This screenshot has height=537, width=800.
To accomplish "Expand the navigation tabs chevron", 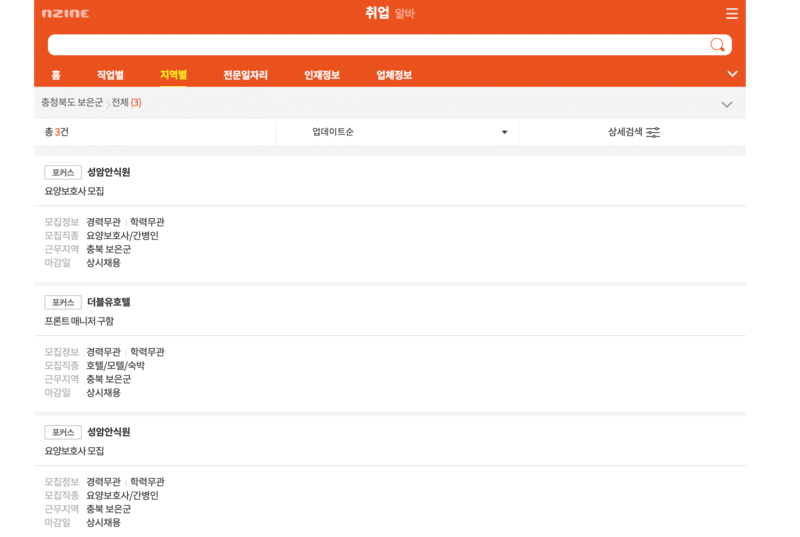I will coord(732,74).
